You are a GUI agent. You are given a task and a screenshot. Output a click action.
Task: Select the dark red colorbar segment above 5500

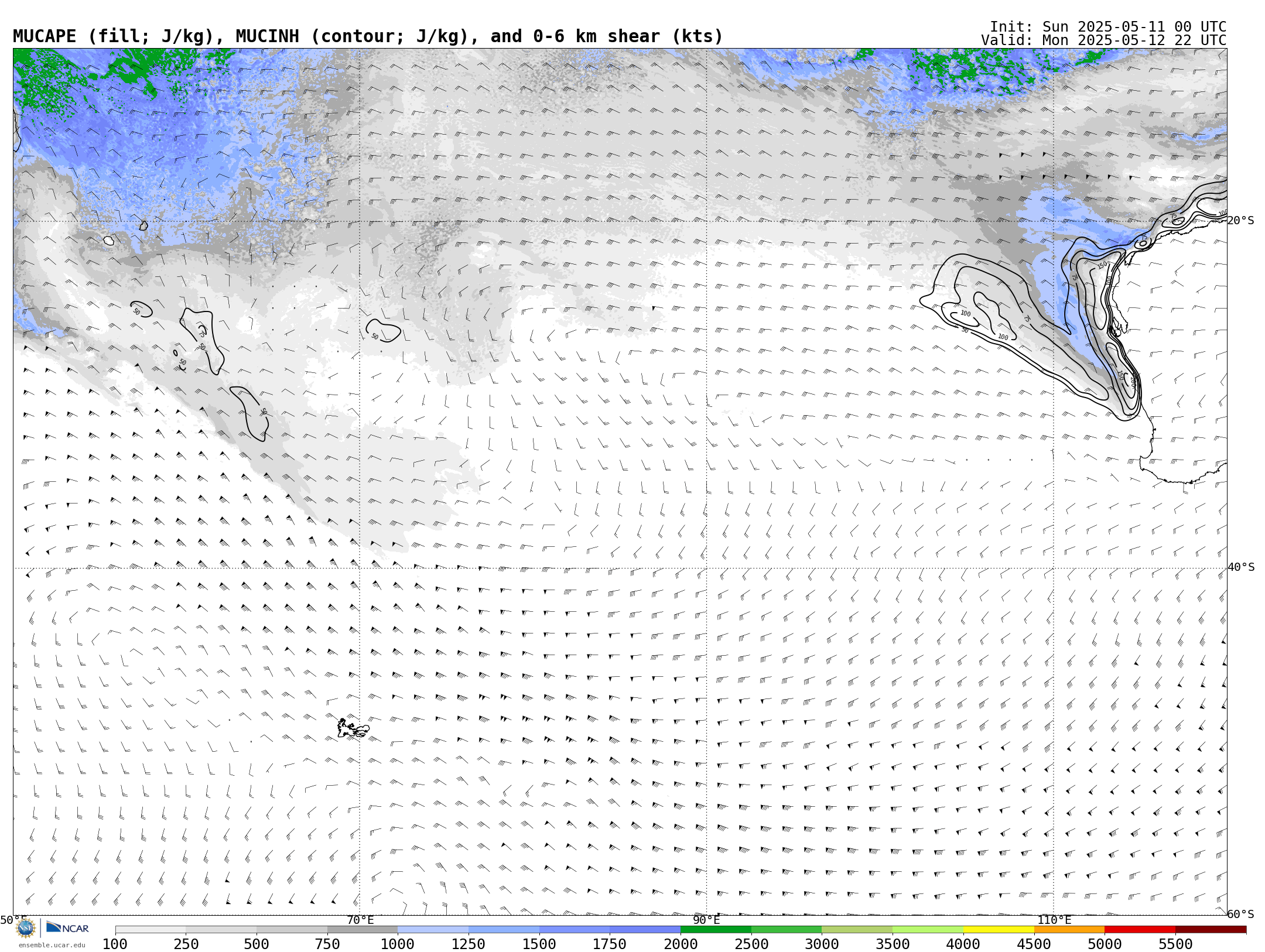point(1211,930)
